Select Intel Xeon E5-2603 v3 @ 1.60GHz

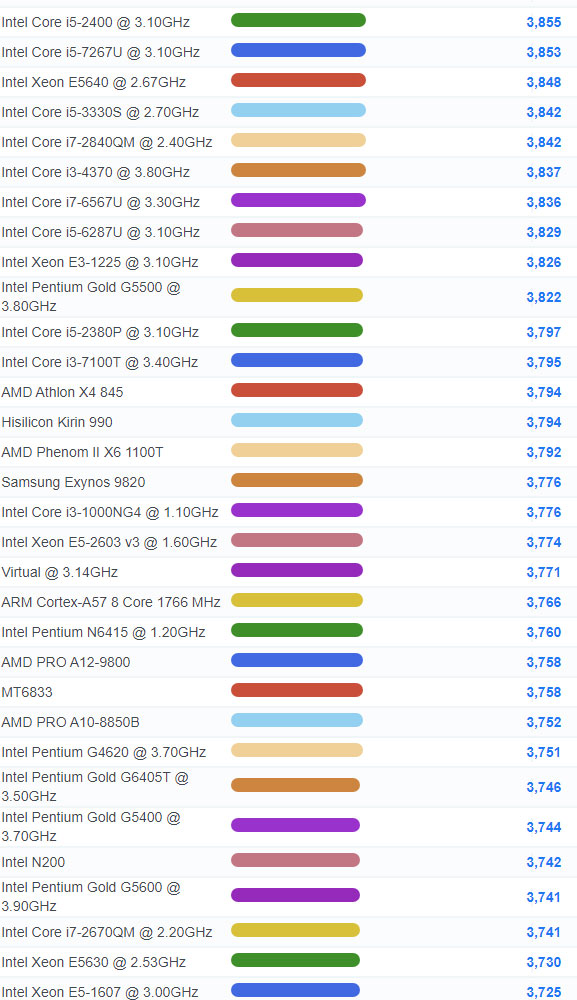pyautogui.click(x=109, y=542)
